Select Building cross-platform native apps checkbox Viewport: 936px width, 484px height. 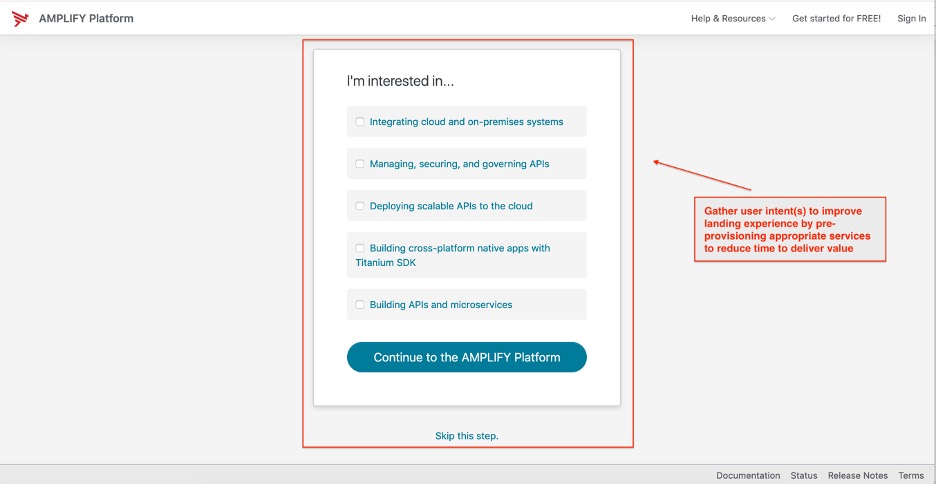(x=360, y=248)
